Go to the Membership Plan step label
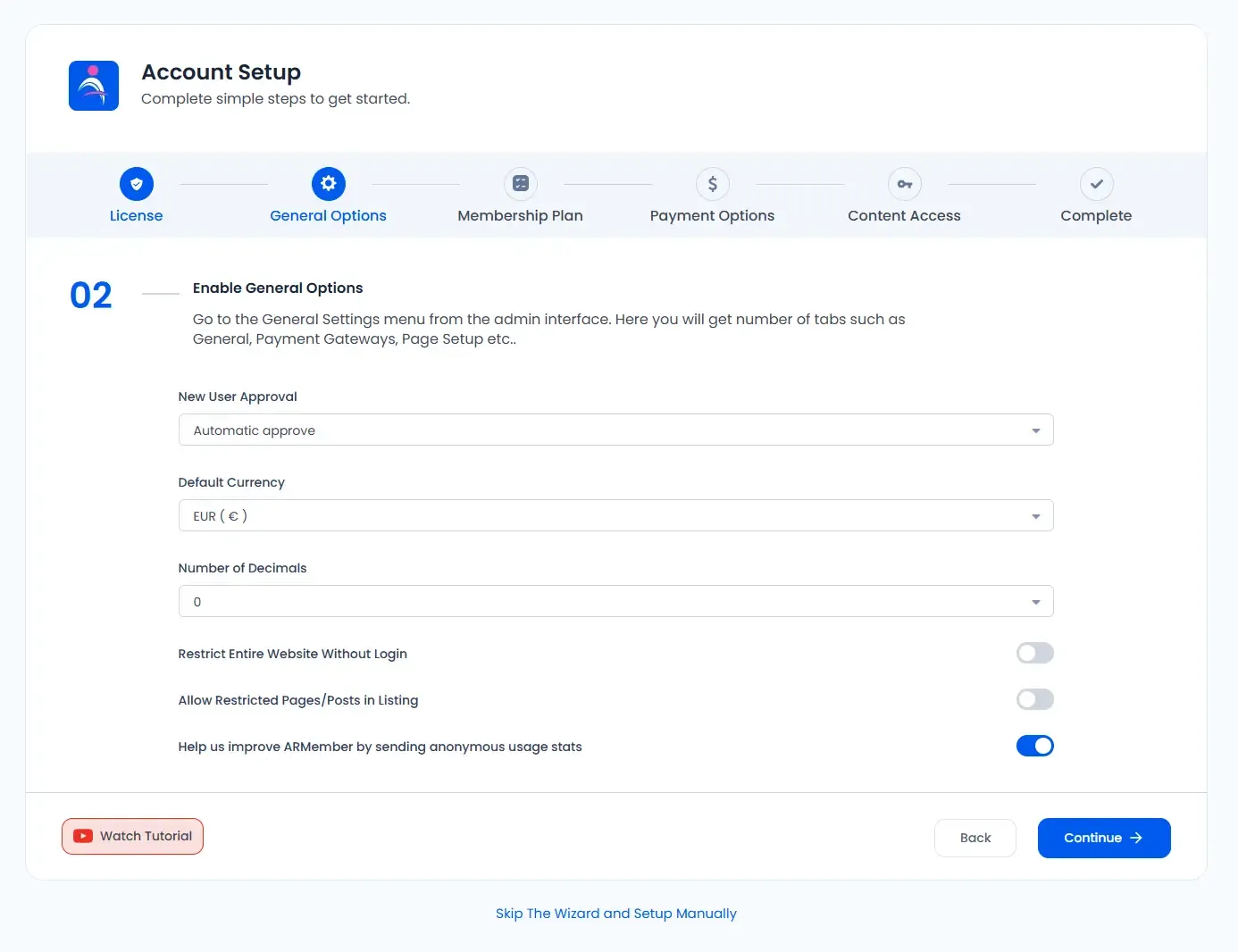This screenshot has width=1238, height=952. tap(520, 216)
